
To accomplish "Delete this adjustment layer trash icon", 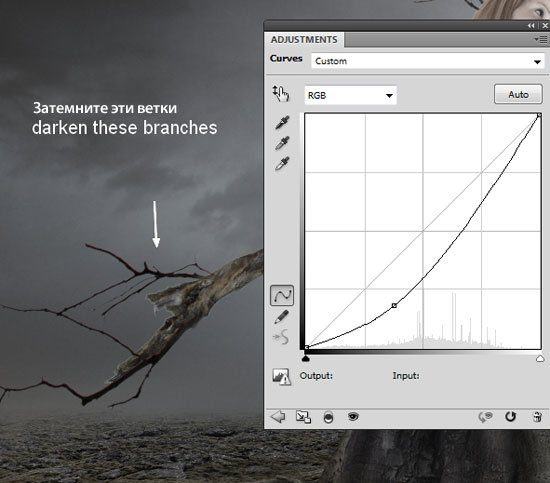I will pyautogui.click(x=537, y=417).
